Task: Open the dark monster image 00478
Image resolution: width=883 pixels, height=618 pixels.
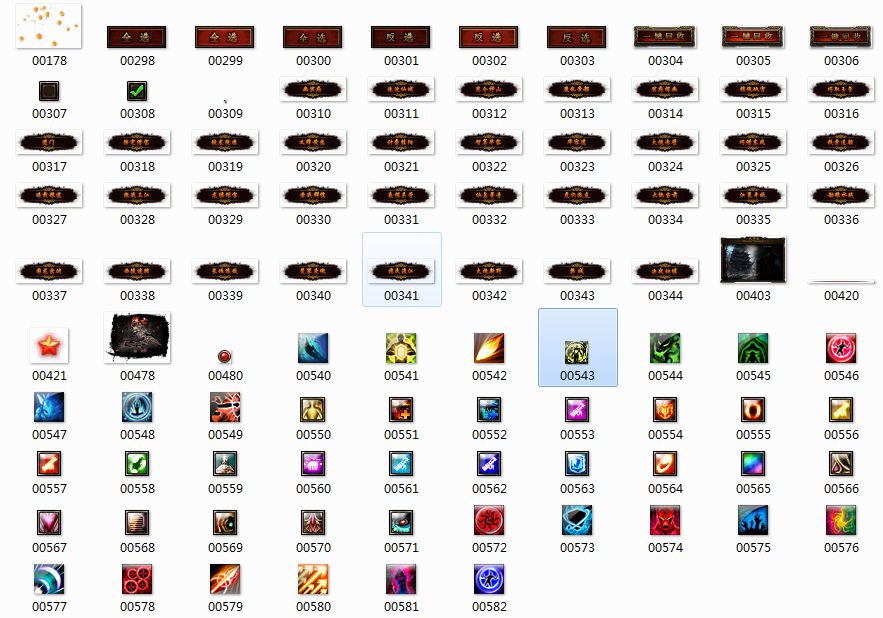Action: [137, 338]
